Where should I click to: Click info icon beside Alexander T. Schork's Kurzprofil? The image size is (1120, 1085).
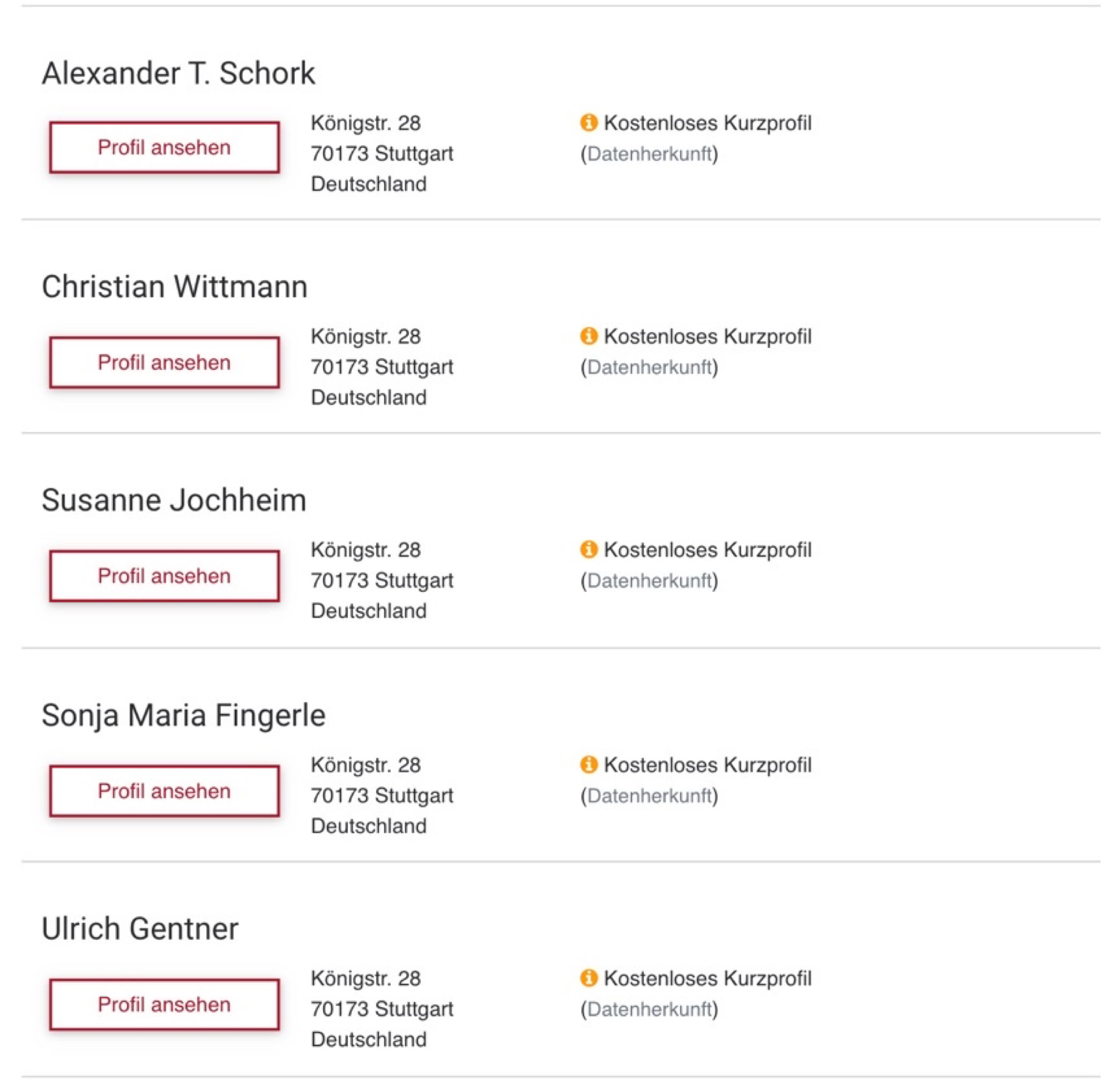point(588,122)
